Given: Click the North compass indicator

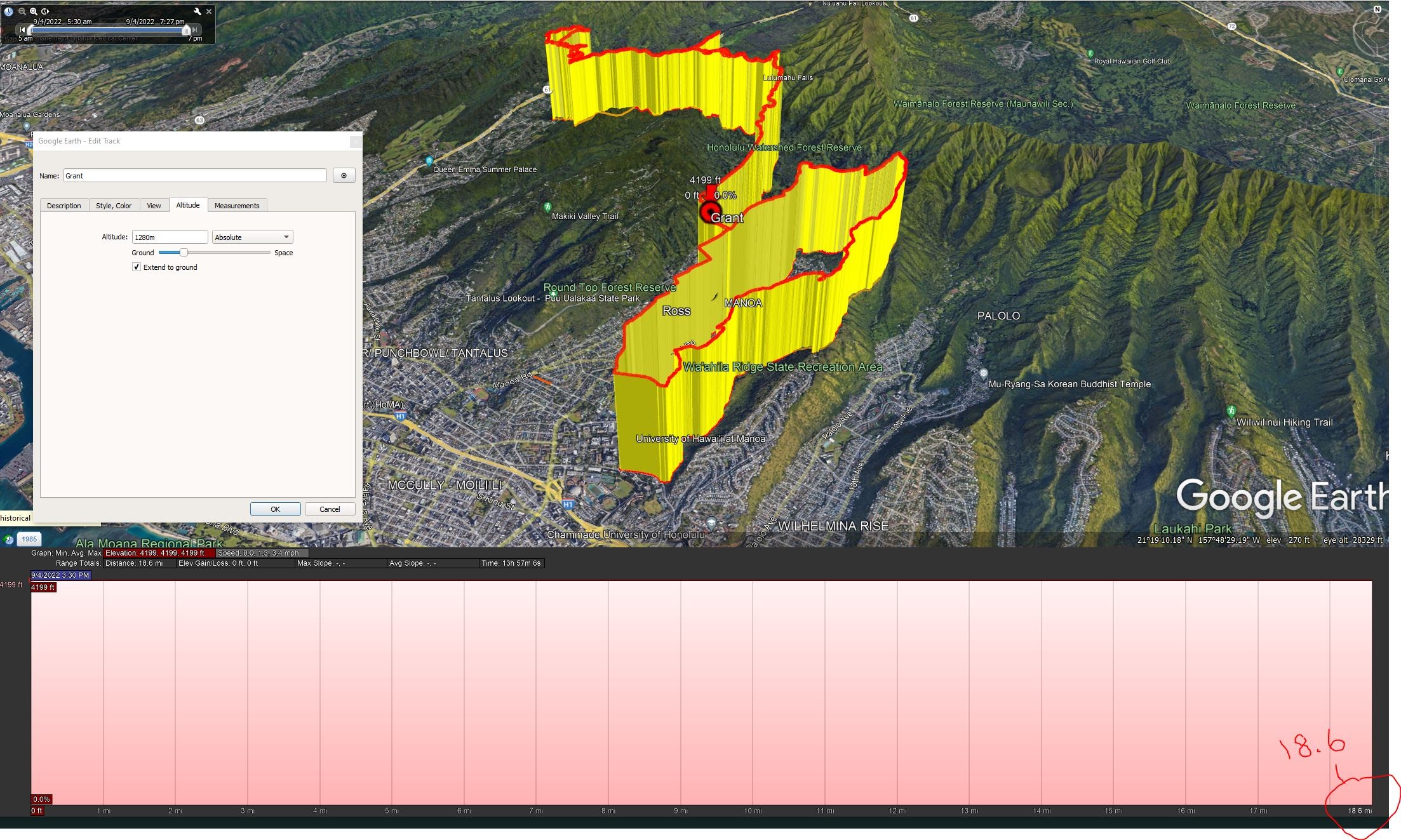Looking at the screenshot, I should (x=1377, y=10).
